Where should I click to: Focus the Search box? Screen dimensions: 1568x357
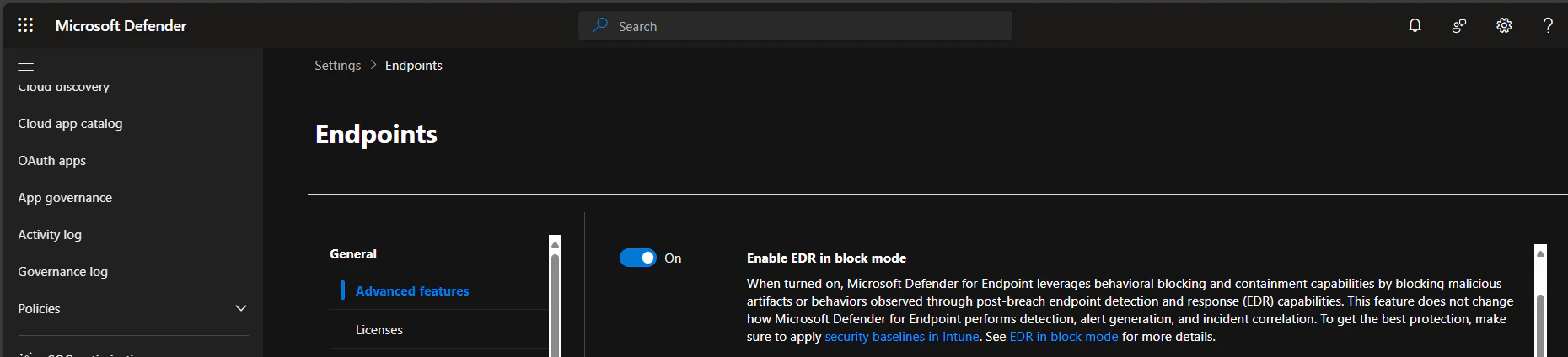[x=795, y=25]
